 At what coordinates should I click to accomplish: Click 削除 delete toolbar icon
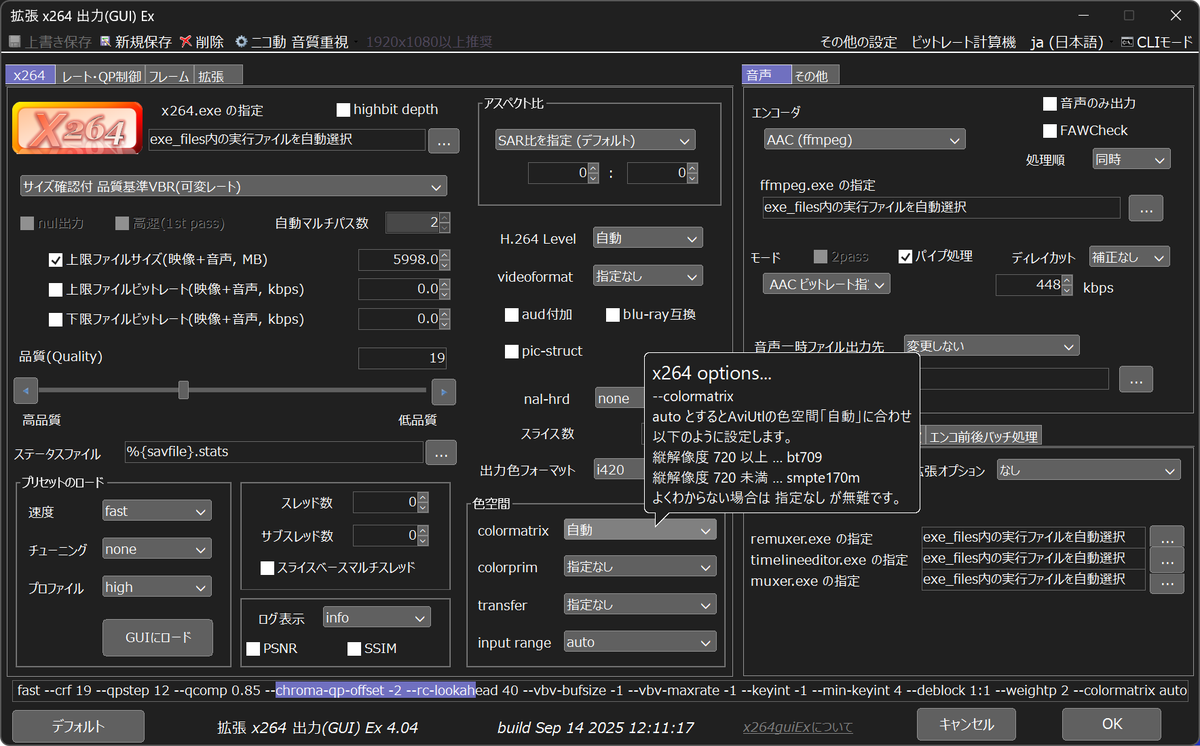[185, 42]
